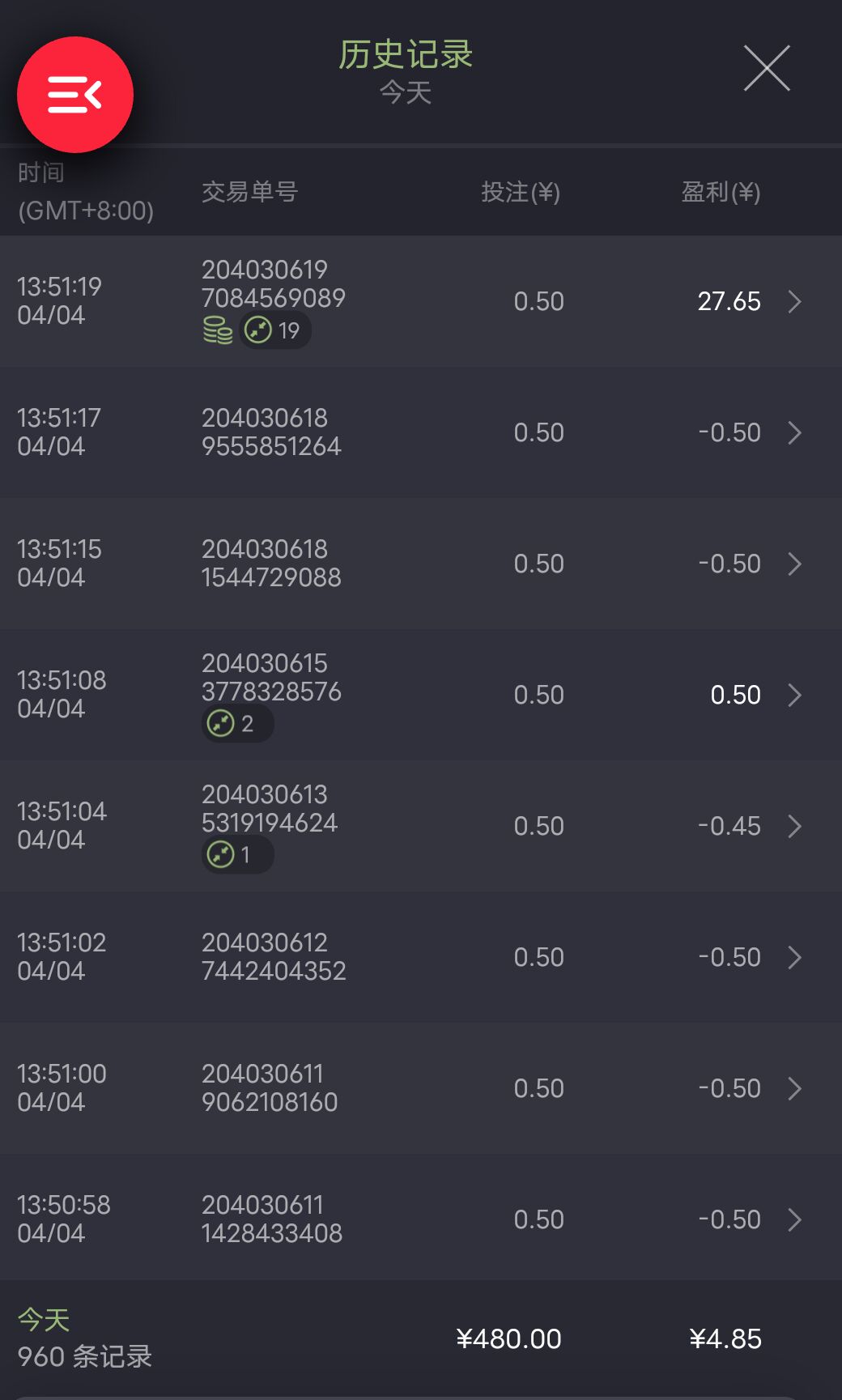Expand the 13:51:08 record chevron
Viewport: 842px width, 1400px height.
click(x=794, y=696)
